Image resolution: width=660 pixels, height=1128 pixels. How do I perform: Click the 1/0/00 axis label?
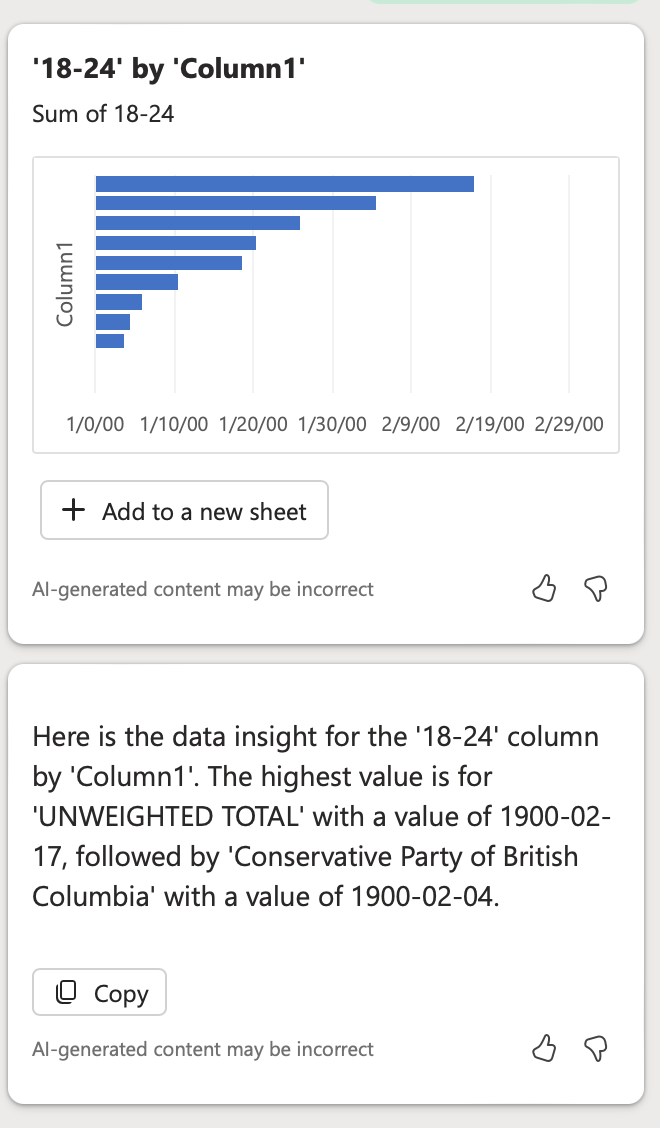tap(95, 424)
